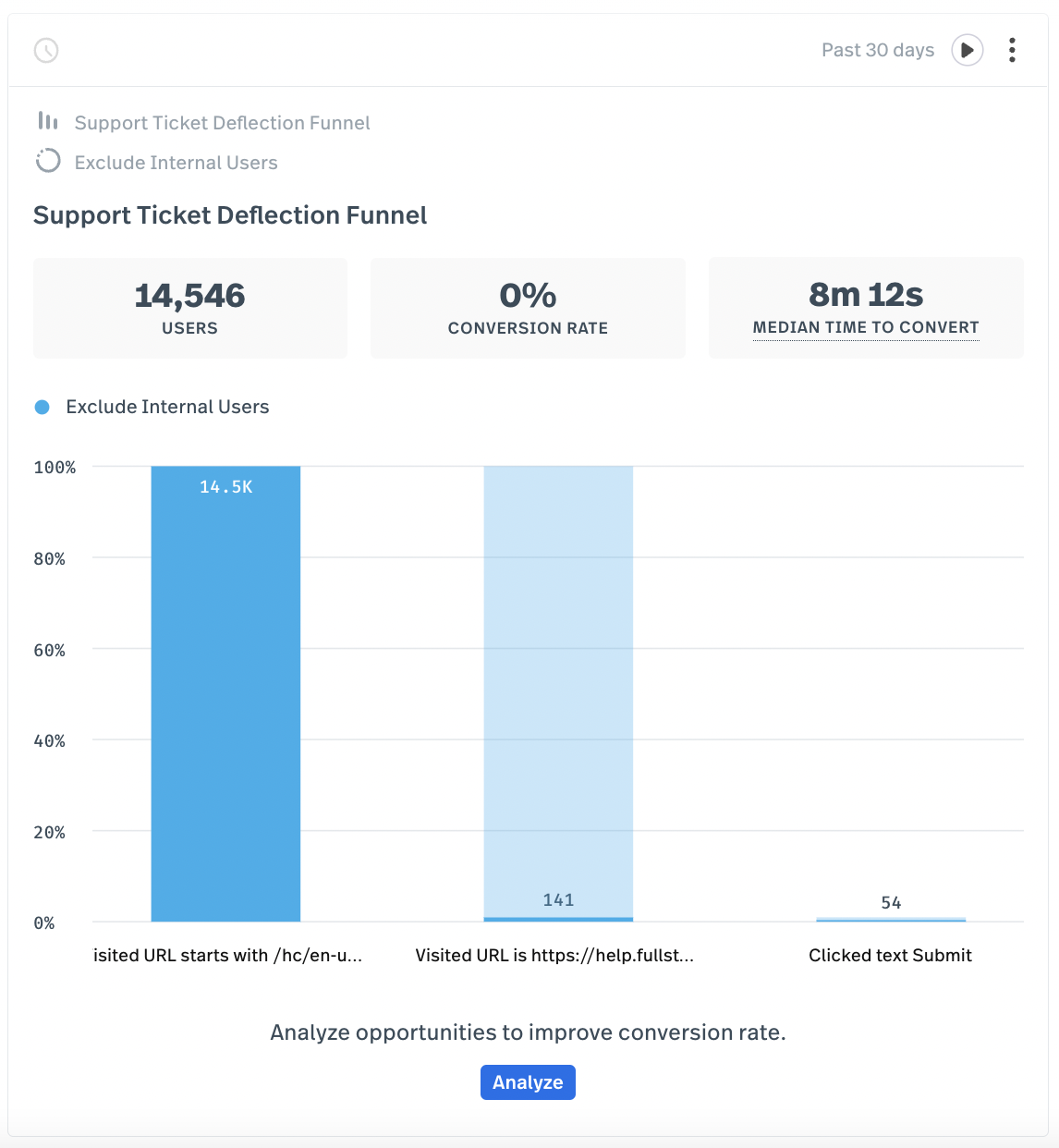Click the segment circle icon

click(x=48, y=162)
